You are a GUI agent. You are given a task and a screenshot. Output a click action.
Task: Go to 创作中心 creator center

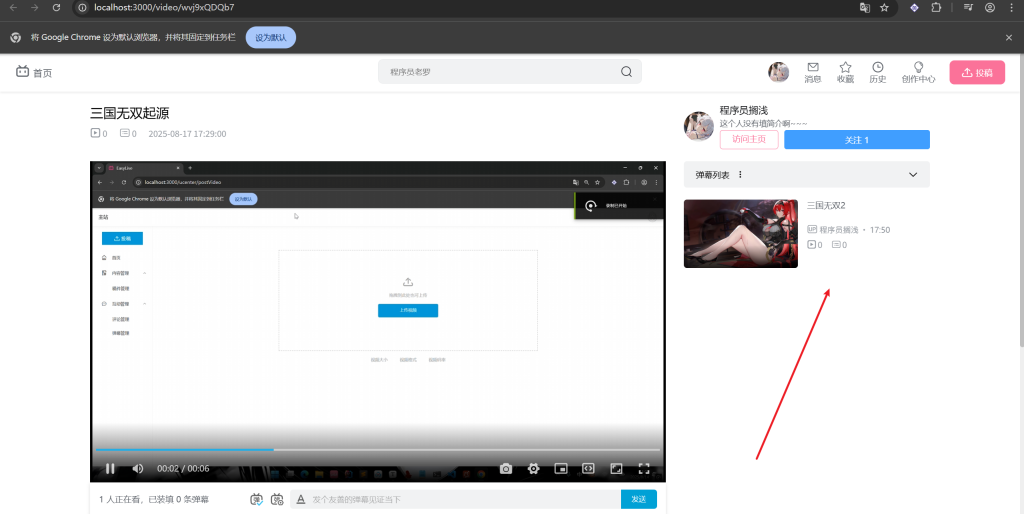(x=918, y=72)
